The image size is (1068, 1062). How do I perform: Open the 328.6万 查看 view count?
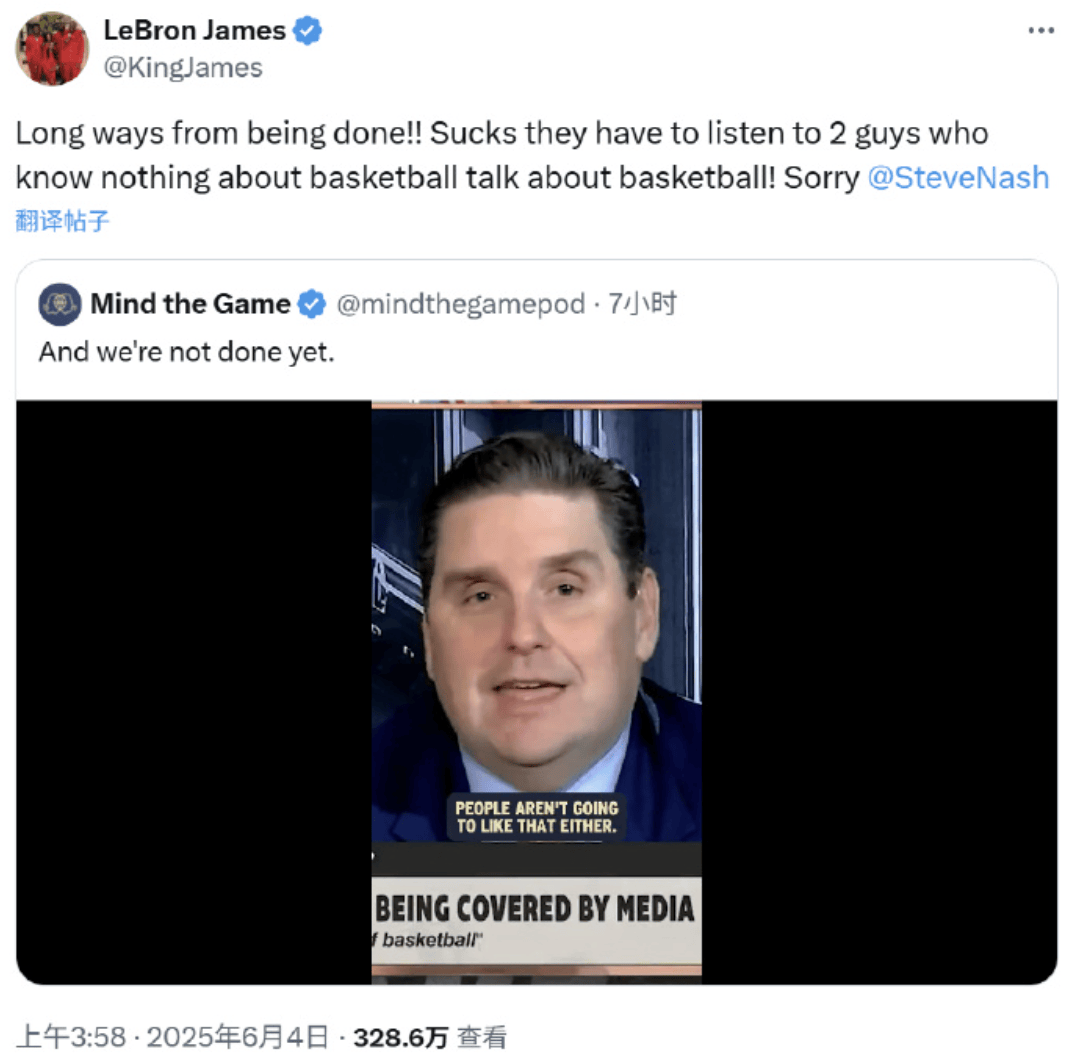pyautogui.click(x=430, y=1037)
